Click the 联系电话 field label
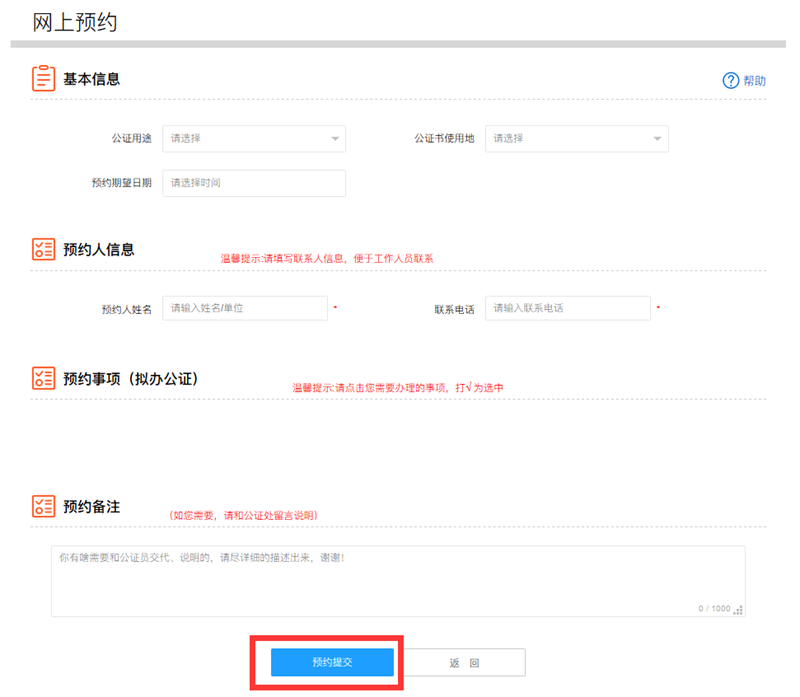Screen dimensions: 800x697 (455, 309)
